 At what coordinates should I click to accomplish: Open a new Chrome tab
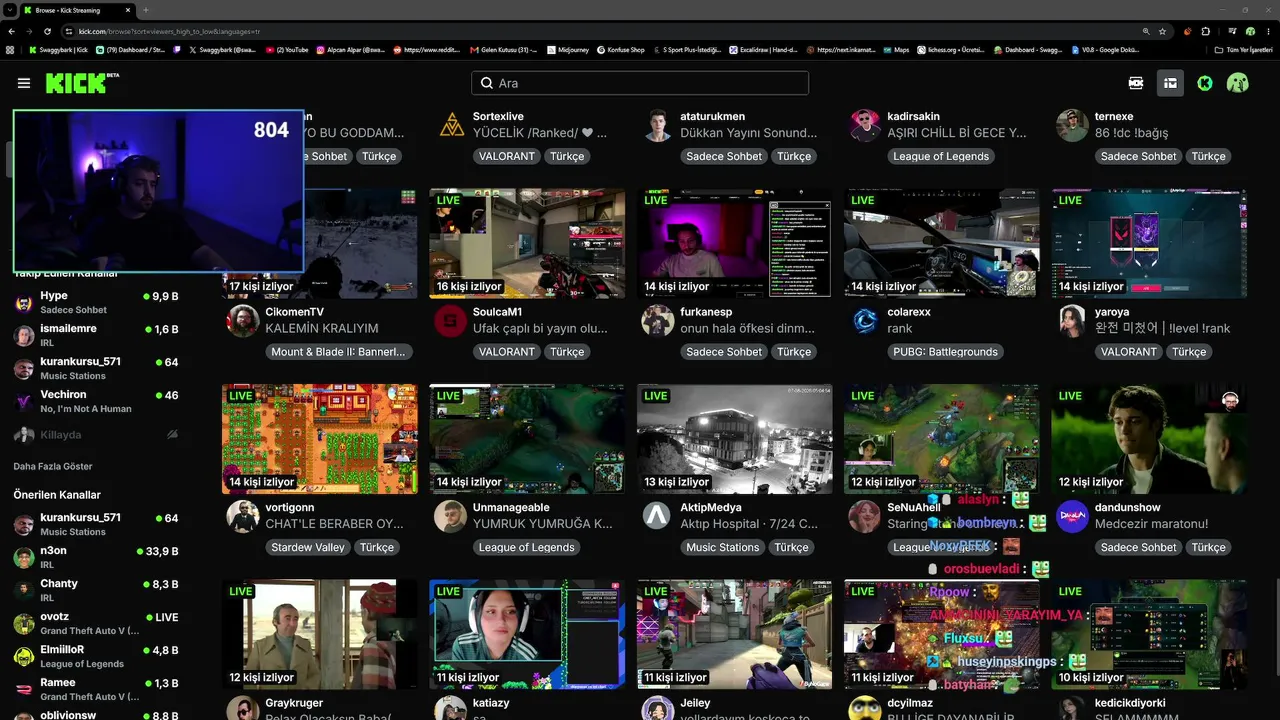146,10
